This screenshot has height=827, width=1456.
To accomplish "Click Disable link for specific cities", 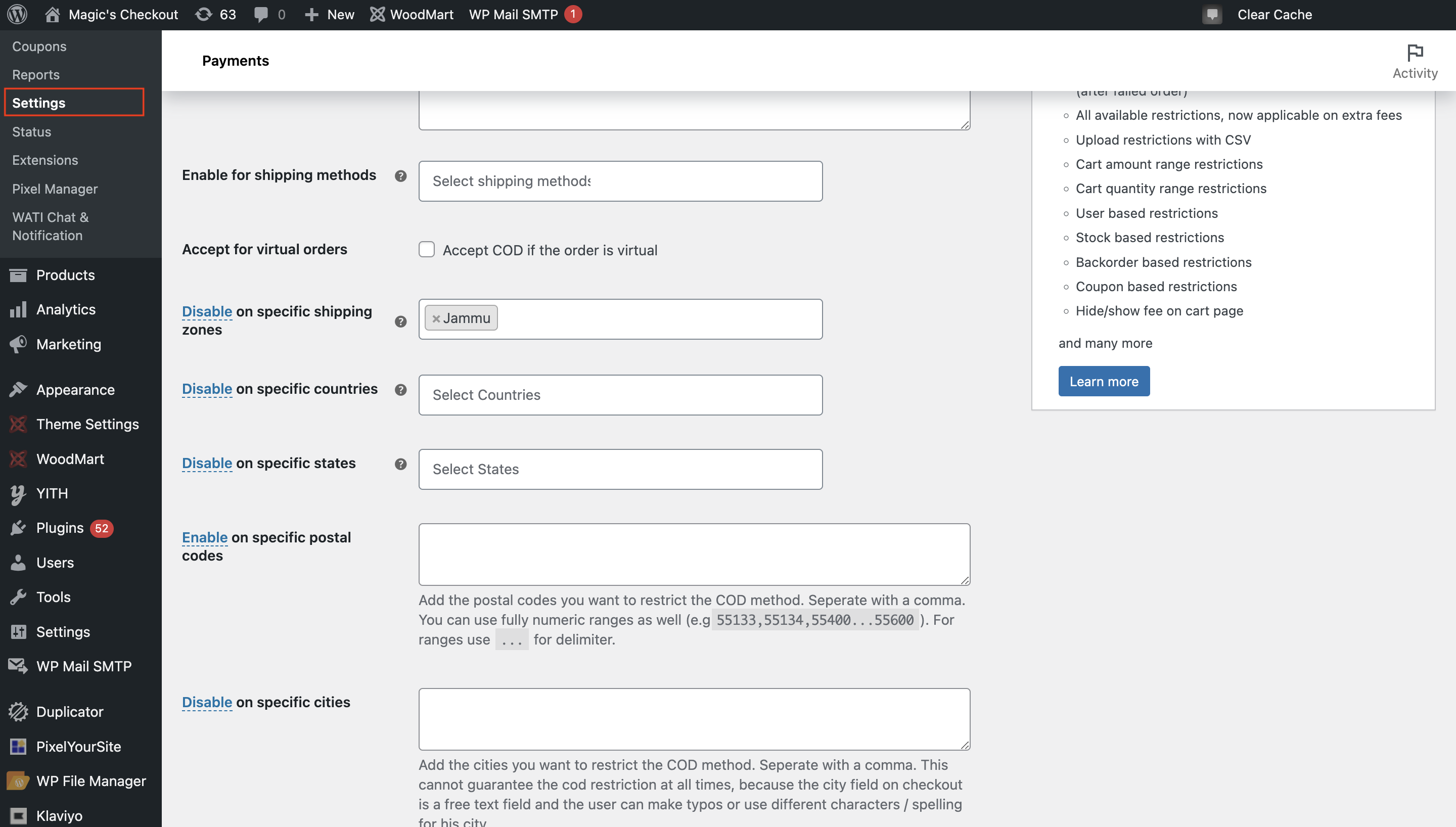I will (207, 702).
